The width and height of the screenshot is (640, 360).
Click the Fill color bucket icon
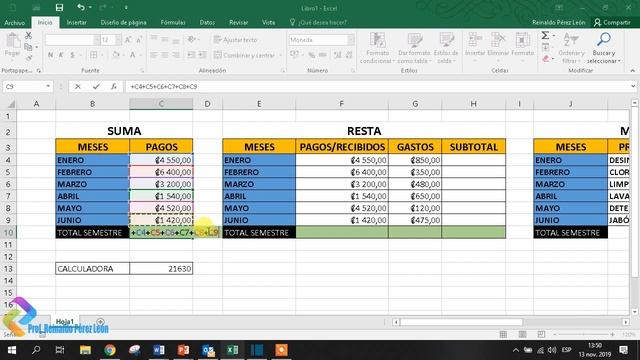(x=116, y=55)
